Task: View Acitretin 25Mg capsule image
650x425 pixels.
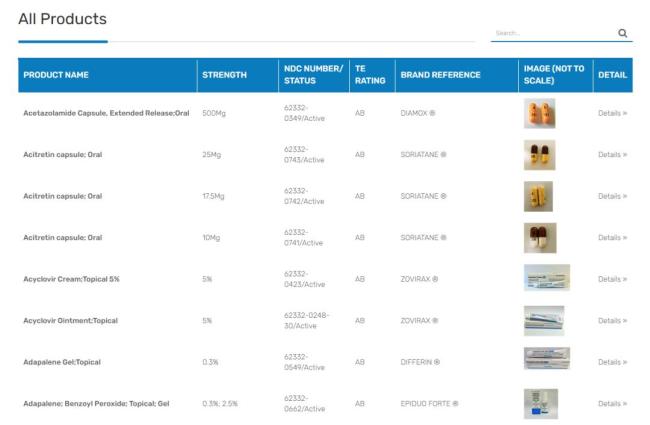Action: tap(539, 155)
